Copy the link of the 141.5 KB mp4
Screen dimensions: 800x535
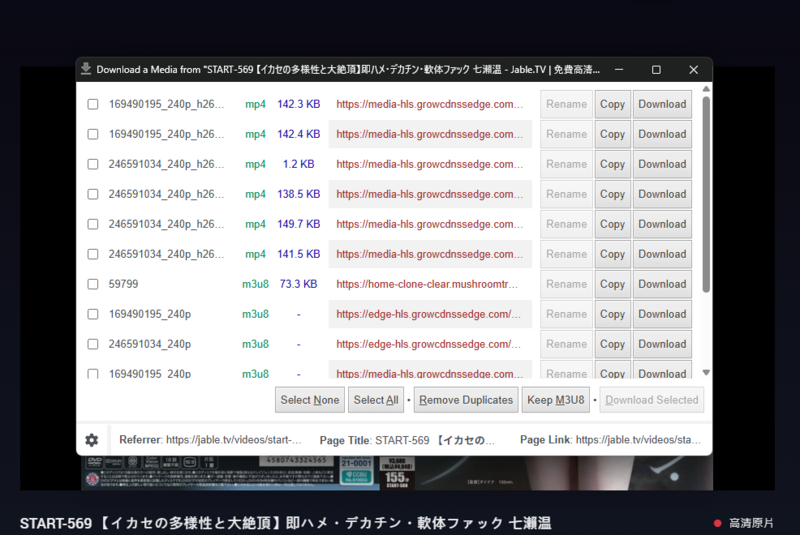pyautogui.click(x=612, y=254)
